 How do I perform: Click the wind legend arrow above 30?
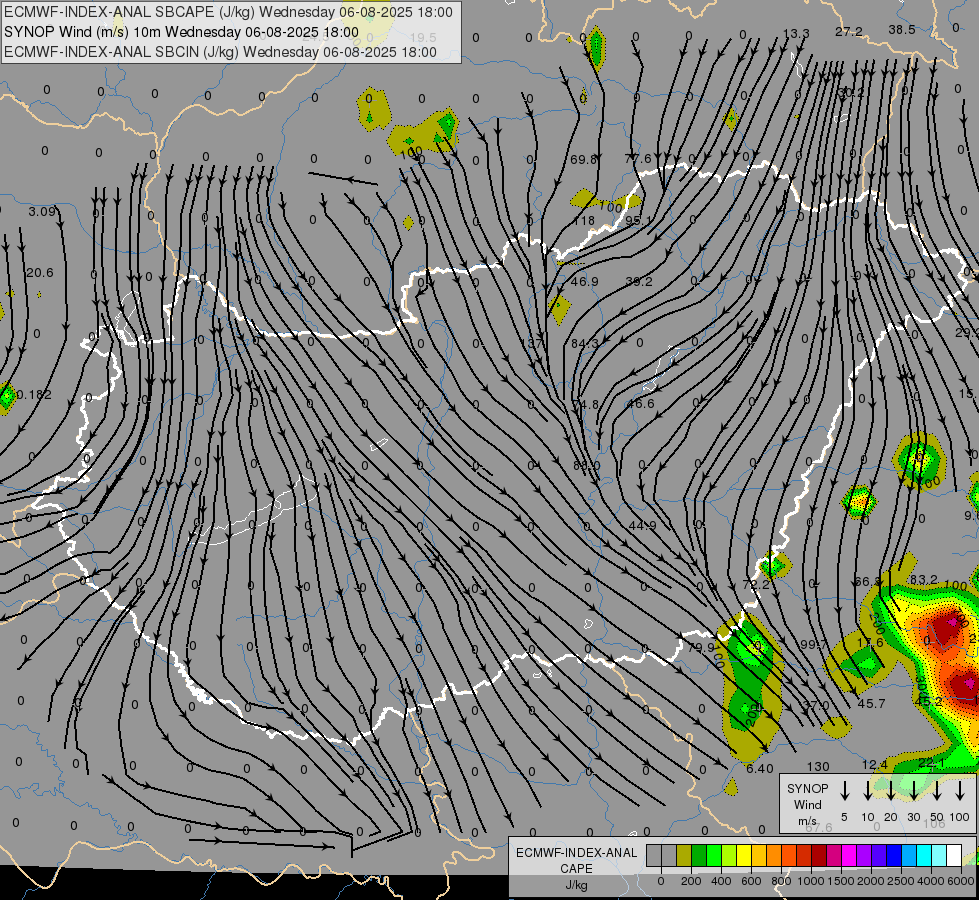[x=913, y=791]
